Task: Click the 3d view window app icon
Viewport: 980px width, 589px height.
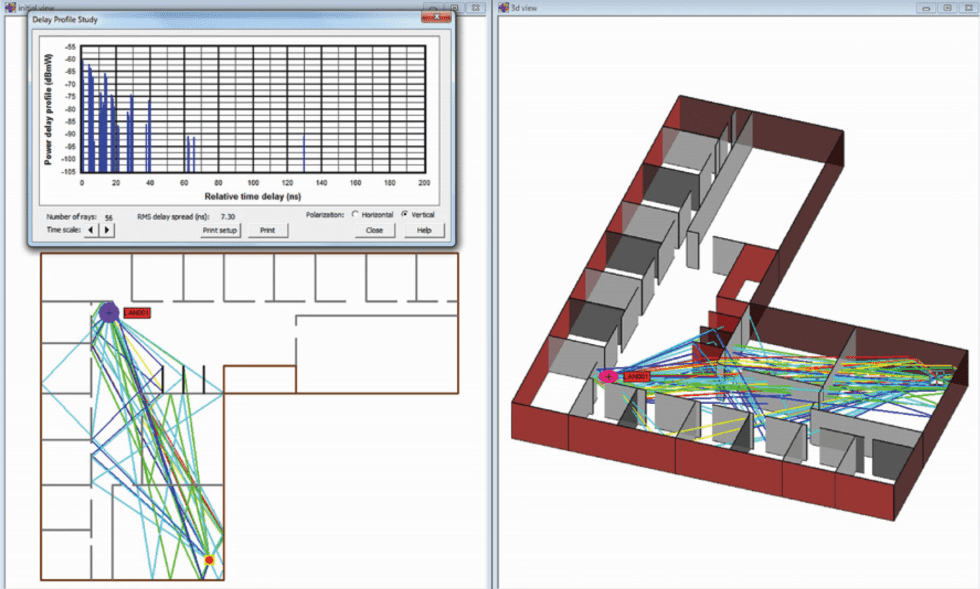Action: [x=504, y=7]
